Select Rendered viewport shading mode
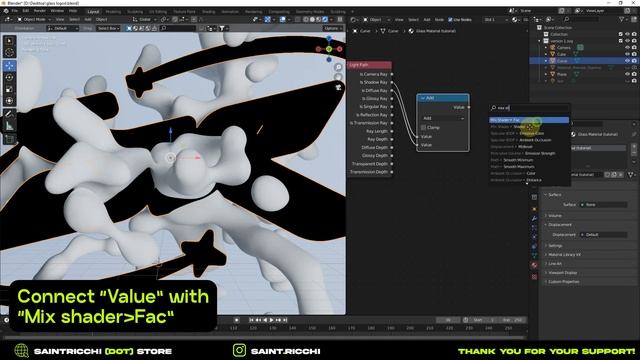This screenshot has height=360, width=640. (325, 19)
